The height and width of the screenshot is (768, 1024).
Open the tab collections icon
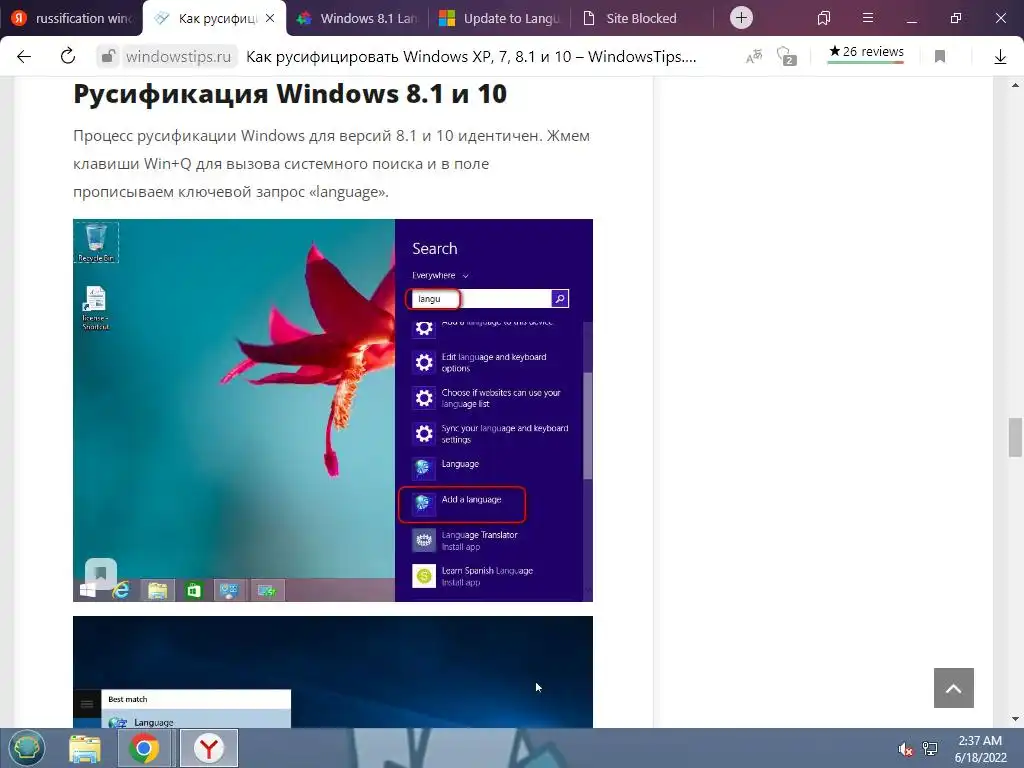824,18
